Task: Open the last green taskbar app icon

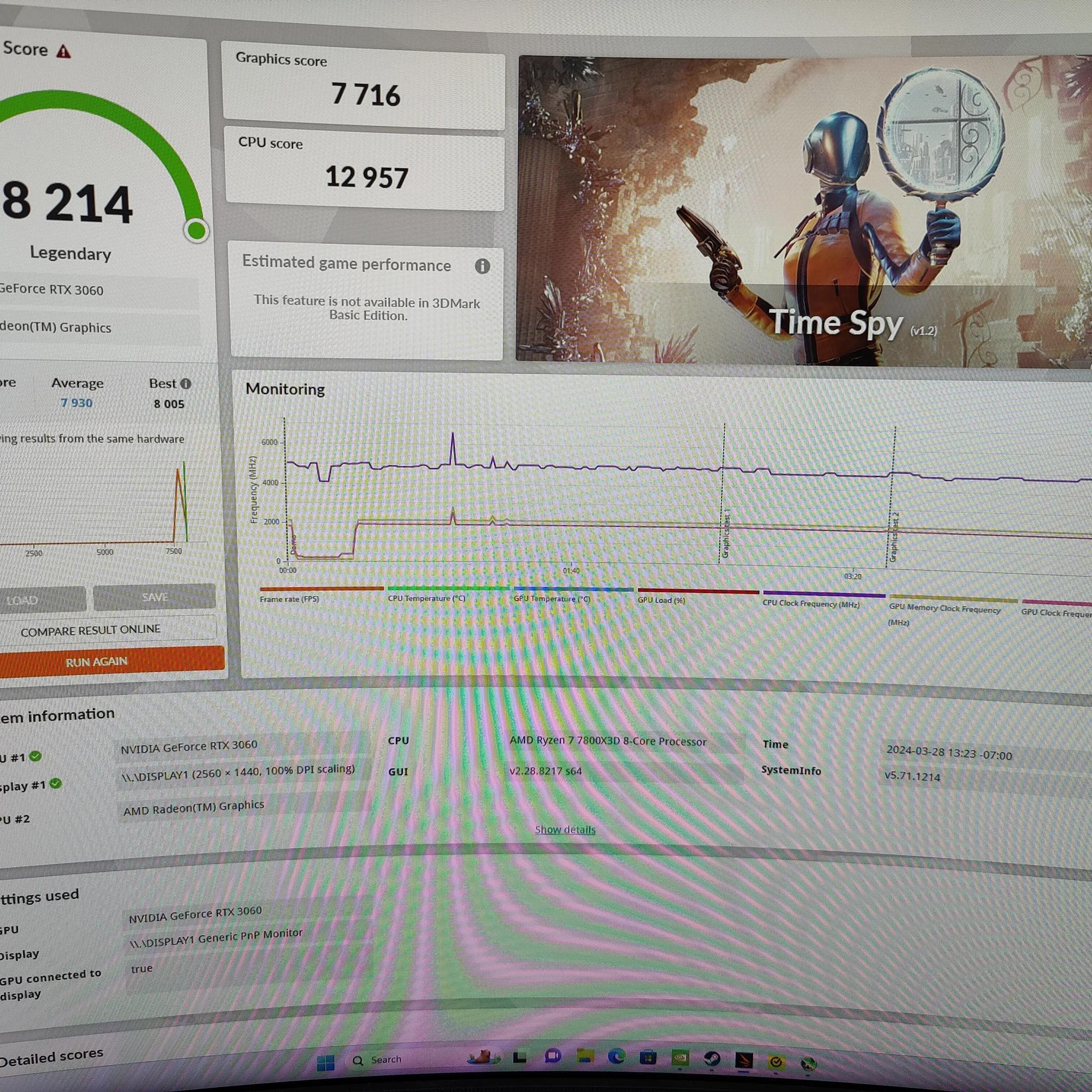Action: pos(809,1064)
